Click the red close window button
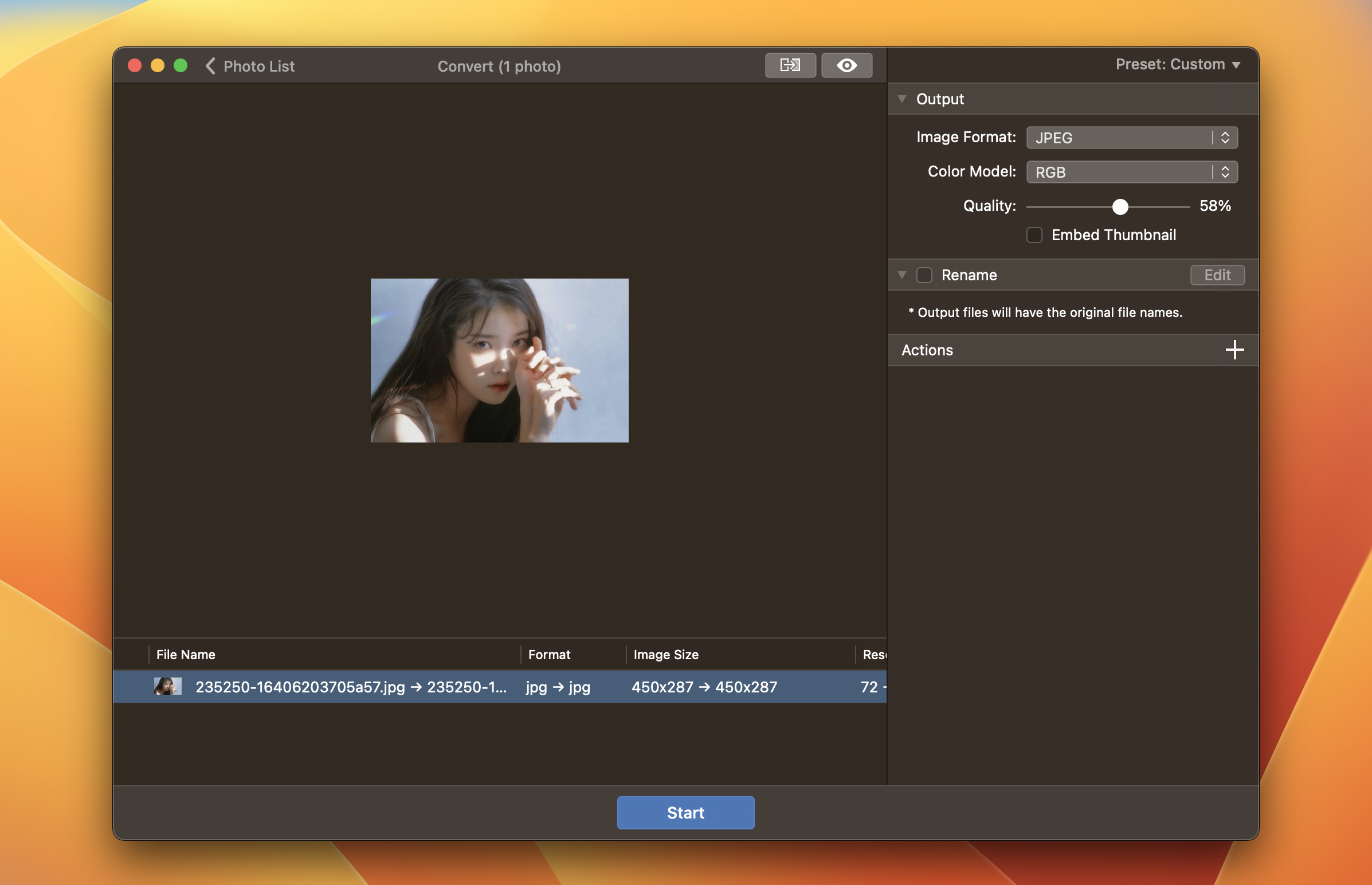1372x885 pixels. [135, 65]
